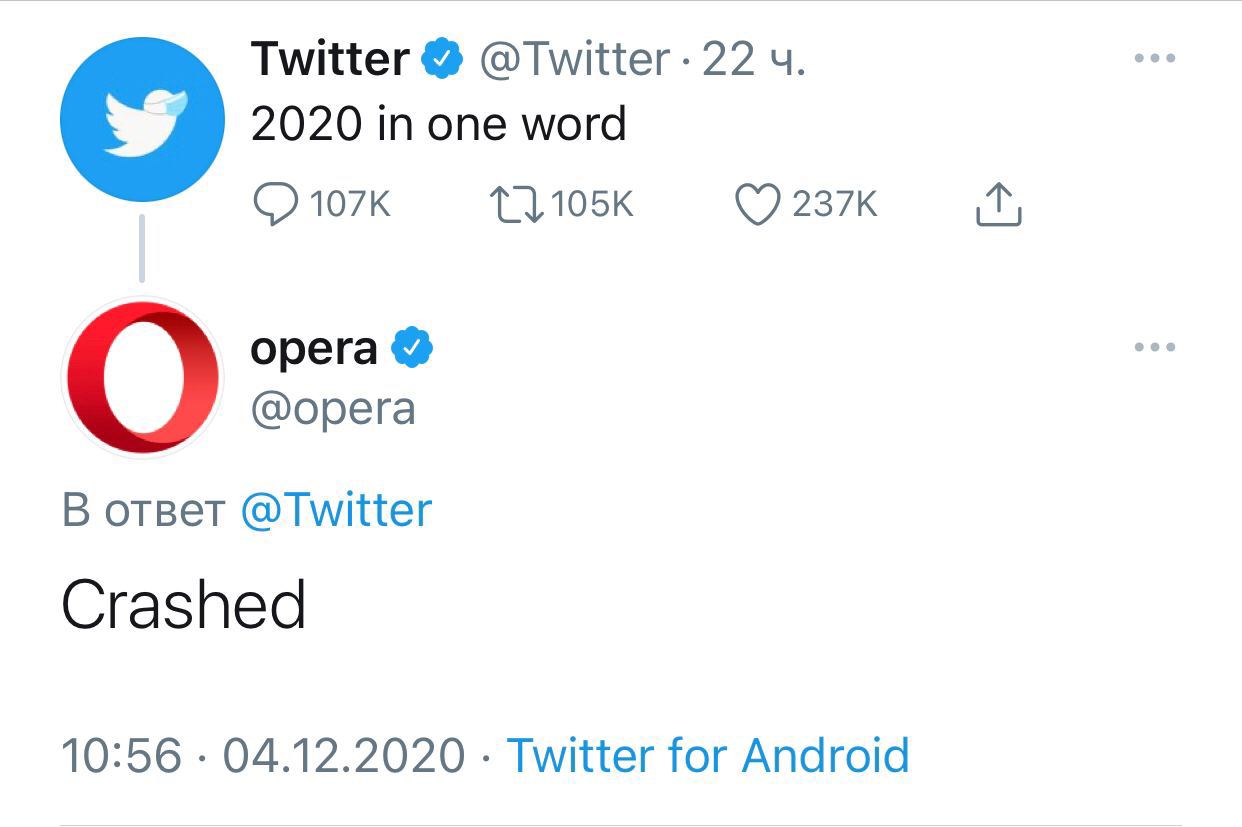This screenshot has height=827, width=1242.
Task: Like the tweet with the heart icon
Action: [758, 204]
